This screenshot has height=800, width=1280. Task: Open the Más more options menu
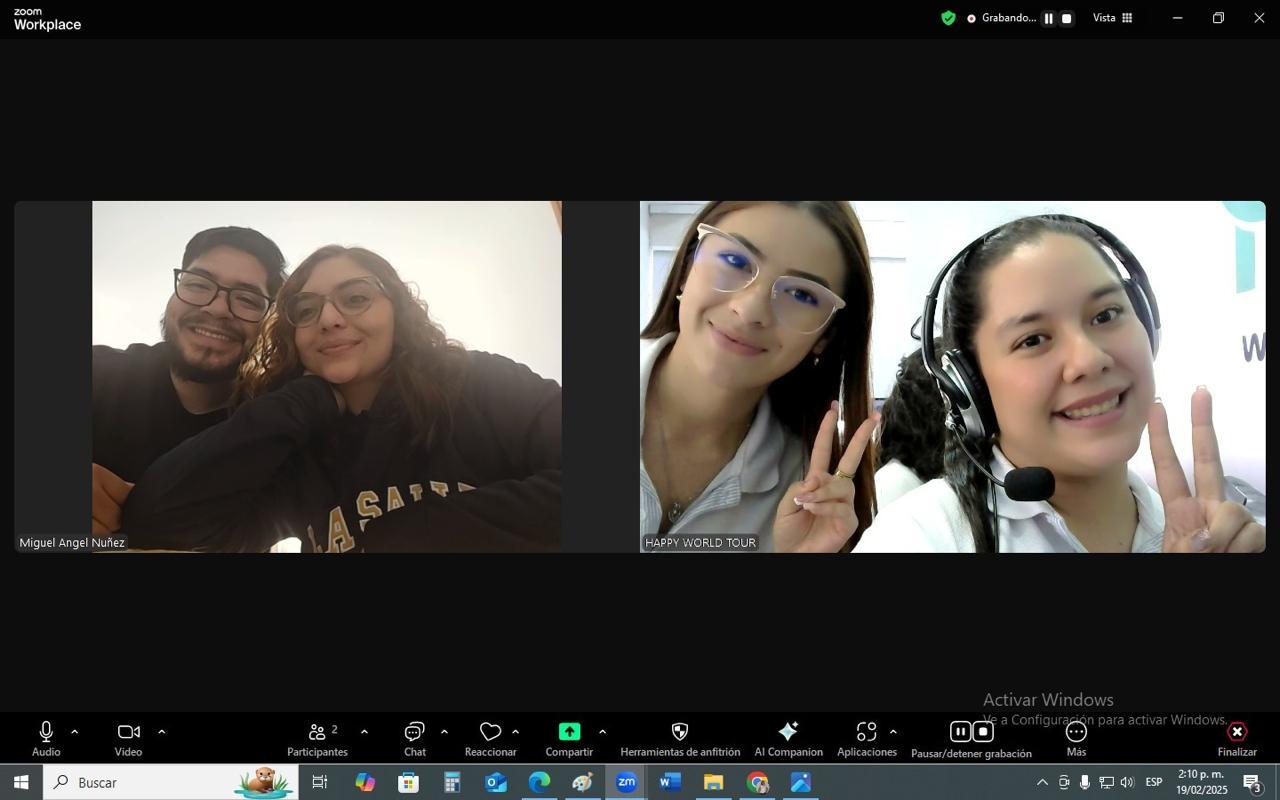[x=1076, y=739]
